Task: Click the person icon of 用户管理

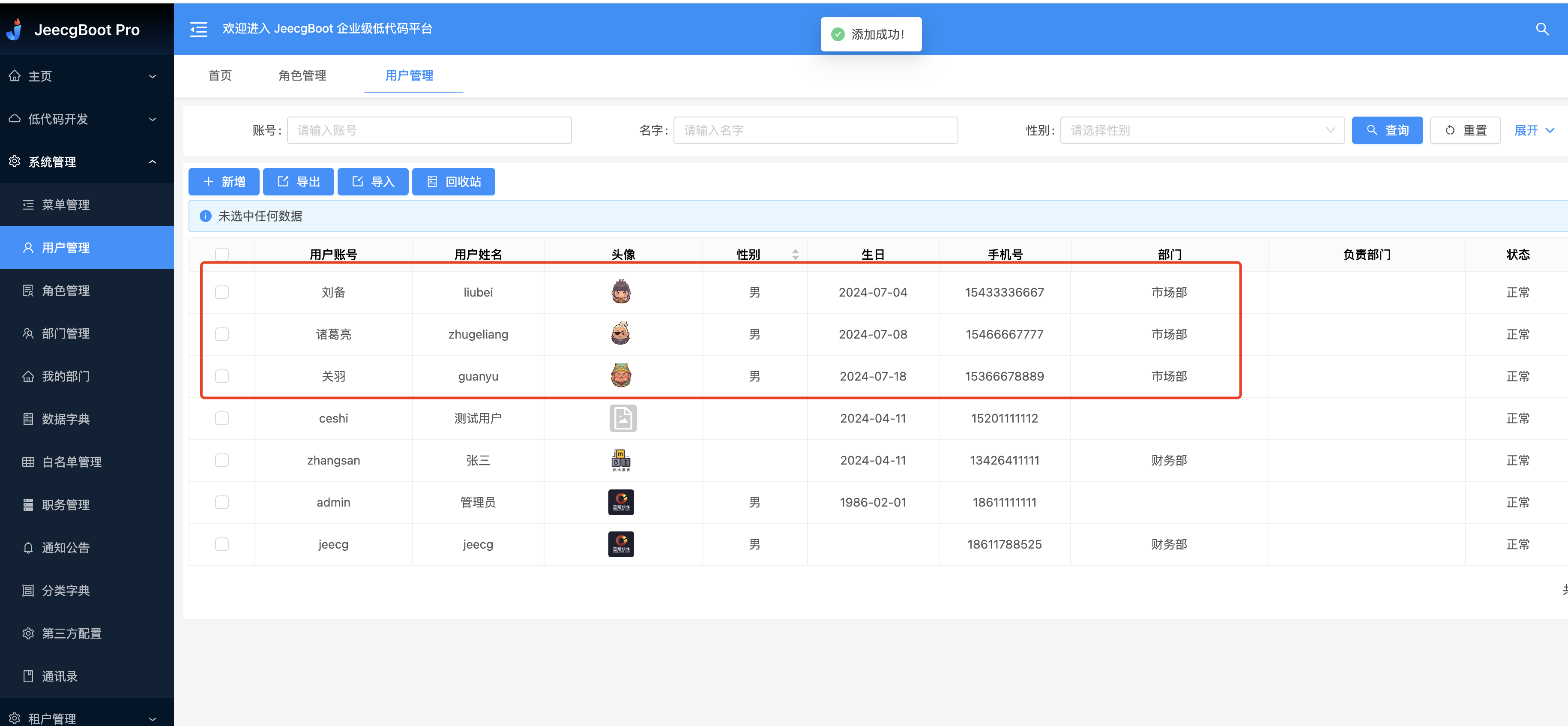Action: pos(28,247)
